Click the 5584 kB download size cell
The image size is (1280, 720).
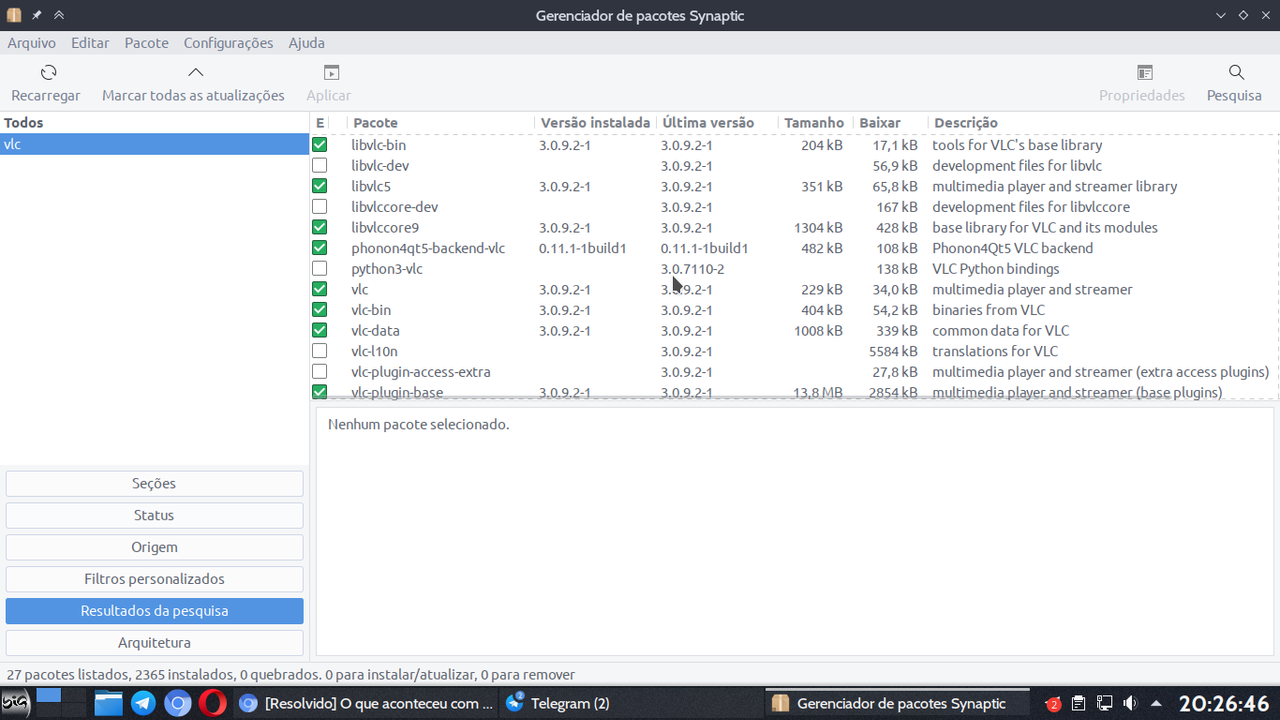(894, 351)
